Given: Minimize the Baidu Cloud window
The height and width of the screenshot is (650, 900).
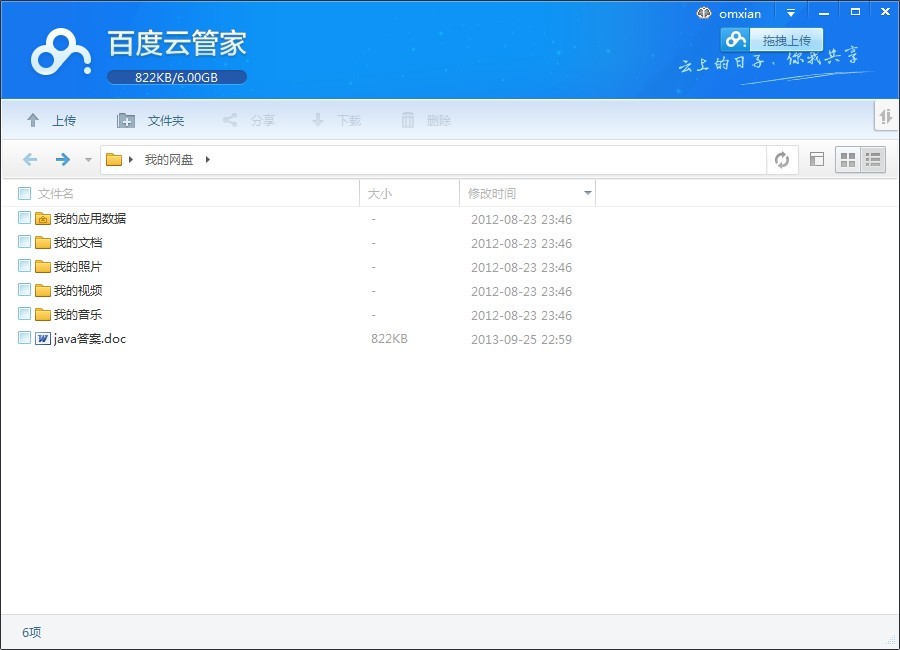Looking at the screenshot, I should coord(824,13).
